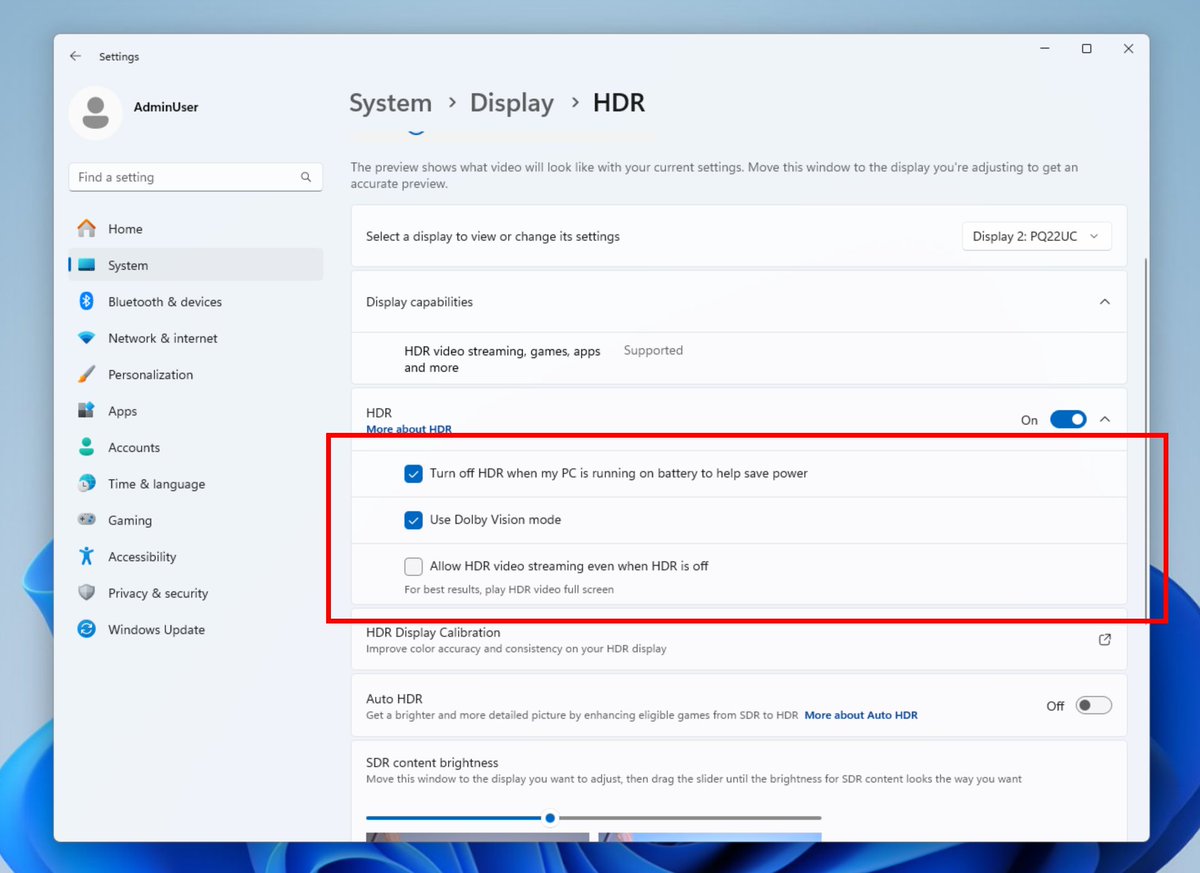The image size is (1200, 873).
Task: Select Display in the breadcrumb navigation
Action: pos(512,103)
